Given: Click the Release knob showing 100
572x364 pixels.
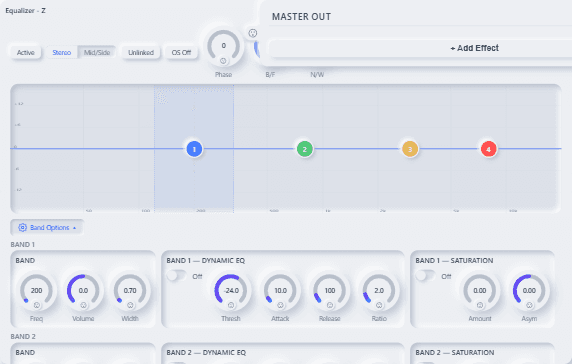Looking at the screenshot, I should [x=330, y=290].
